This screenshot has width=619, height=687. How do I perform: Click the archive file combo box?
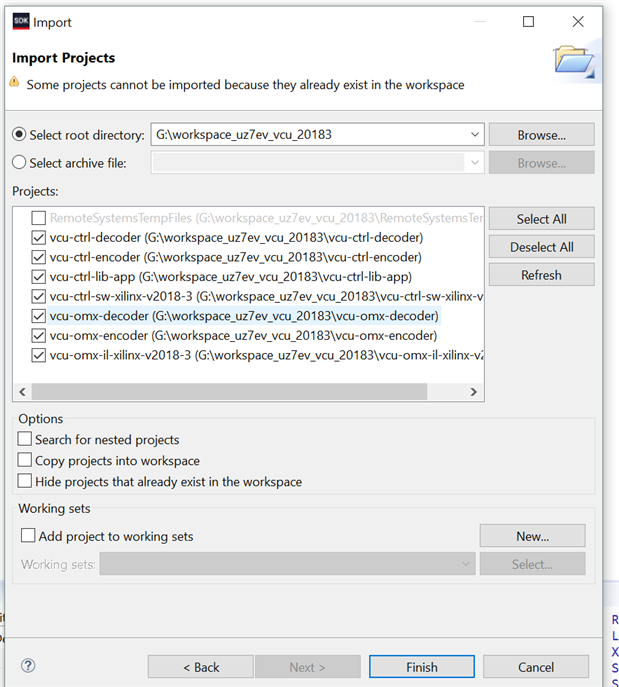click(317, 163)
